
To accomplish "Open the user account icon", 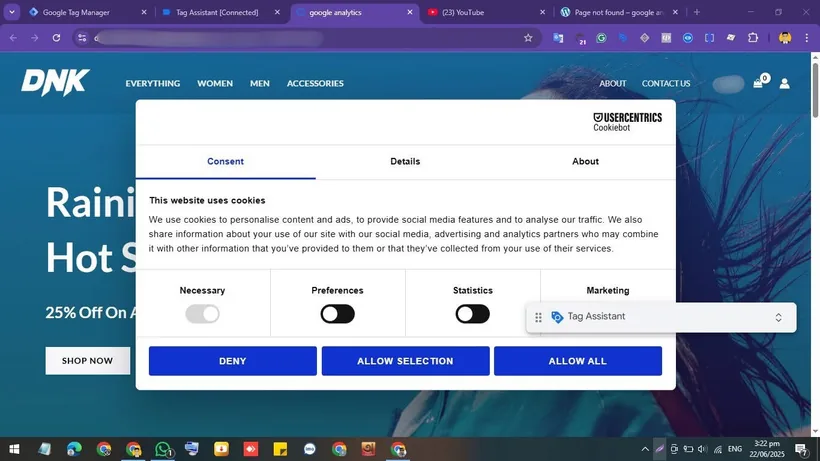I will [784, 84].
